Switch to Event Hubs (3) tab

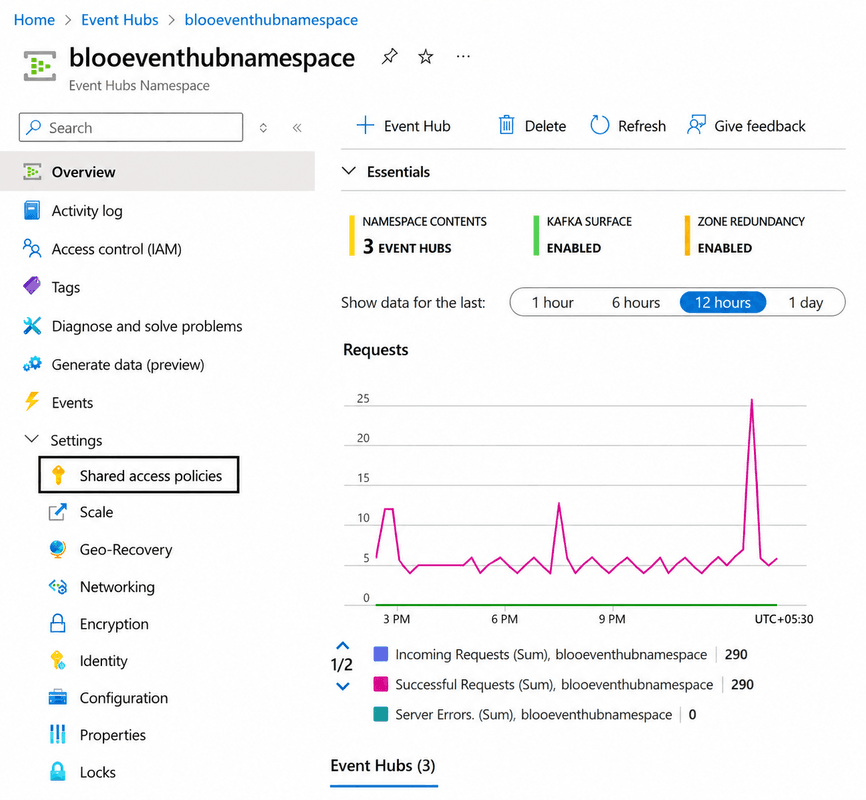383,766
